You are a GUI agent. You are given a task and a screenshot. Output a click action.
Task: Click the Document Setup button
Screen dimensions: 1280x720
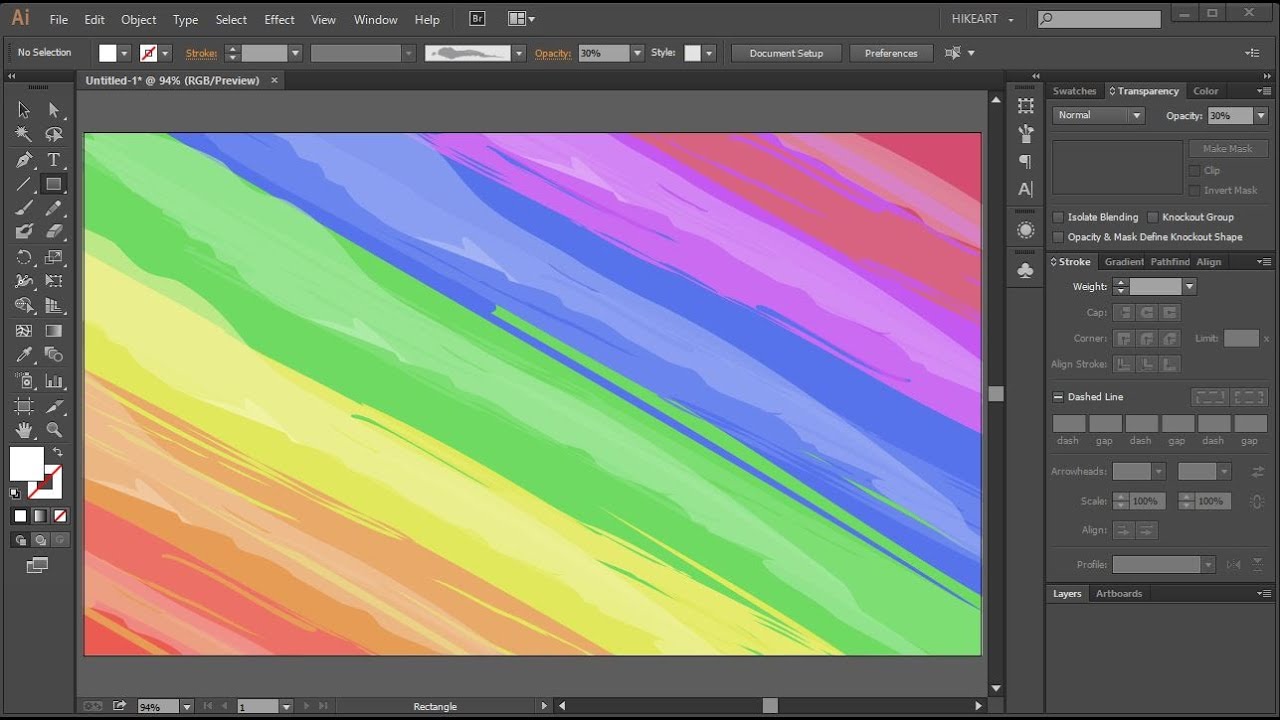click(786, 53)
